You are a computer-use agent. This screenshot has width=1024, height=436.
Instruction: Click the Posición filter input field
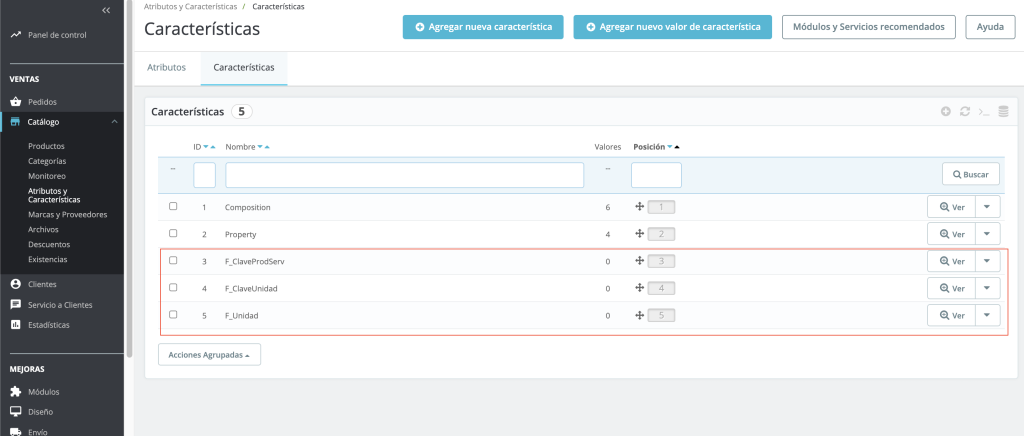pyautogui.click(x=656, y=175)
